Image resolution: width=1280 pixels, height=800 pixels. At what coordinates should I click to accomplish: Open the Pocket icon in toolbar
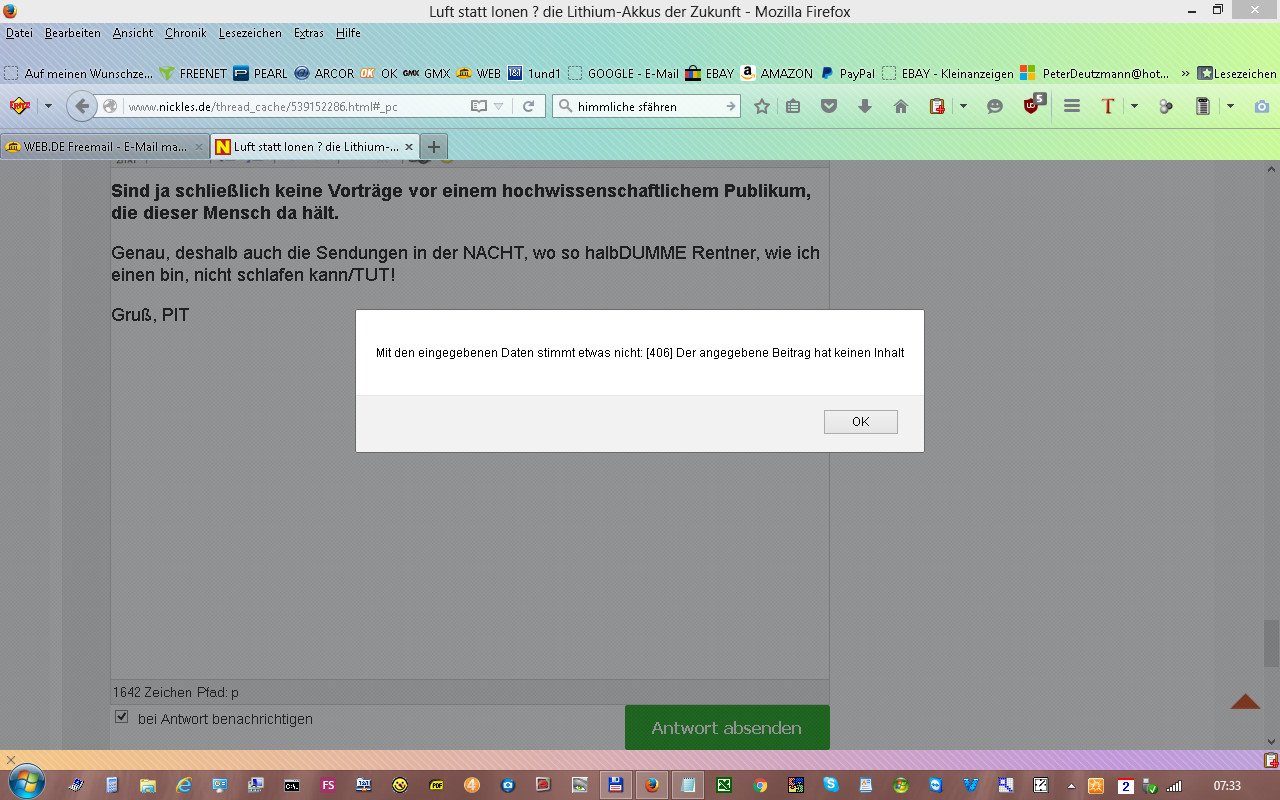829,106
